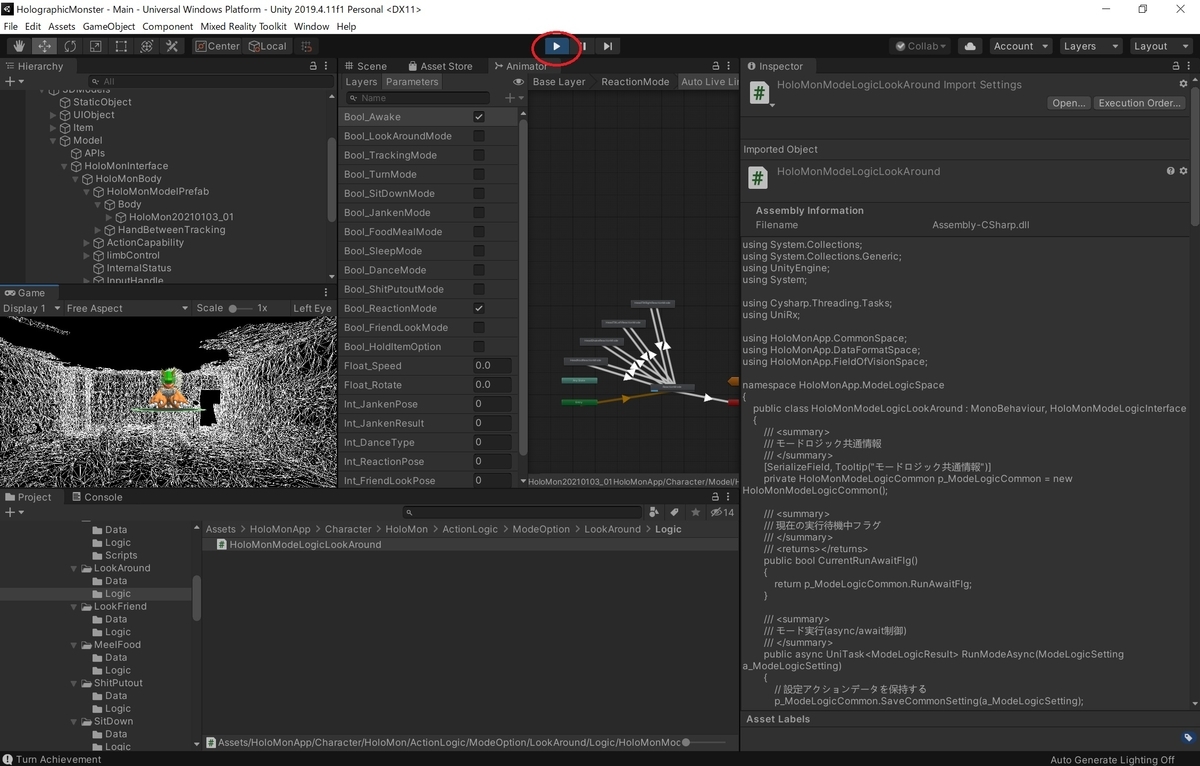
Task: Open Display 1 dropdown in Game view
Action: tap(32, 309)
